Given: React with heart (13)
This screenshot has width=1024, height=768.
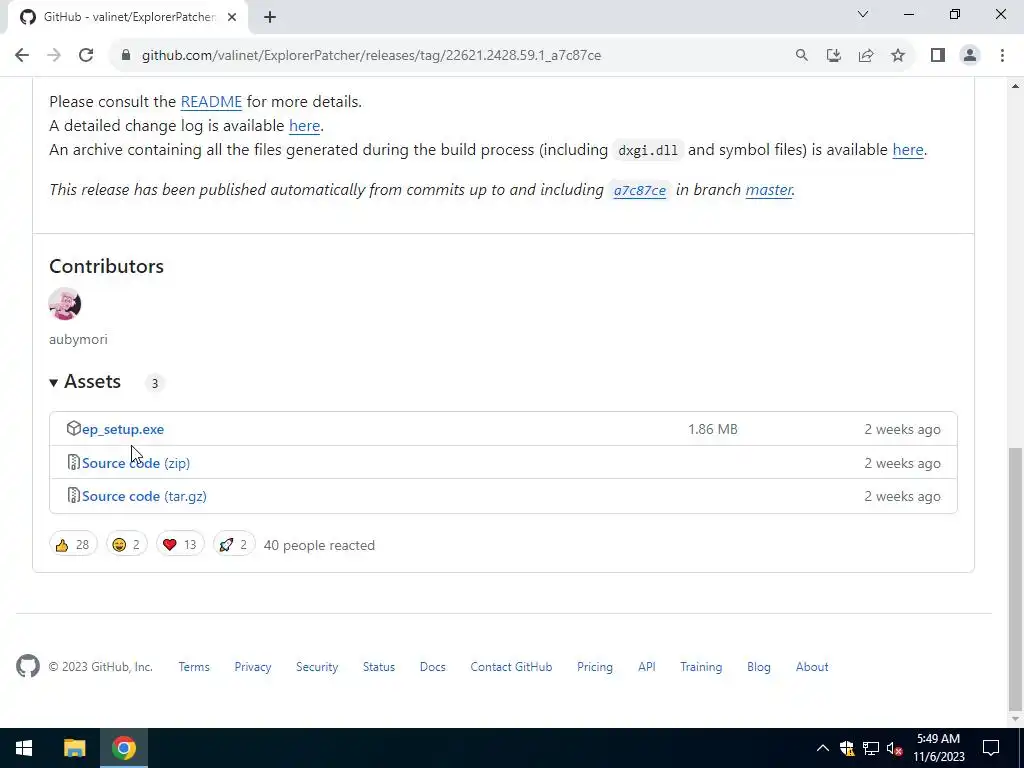Looking at the screenshot, I should tap(180, 545).
